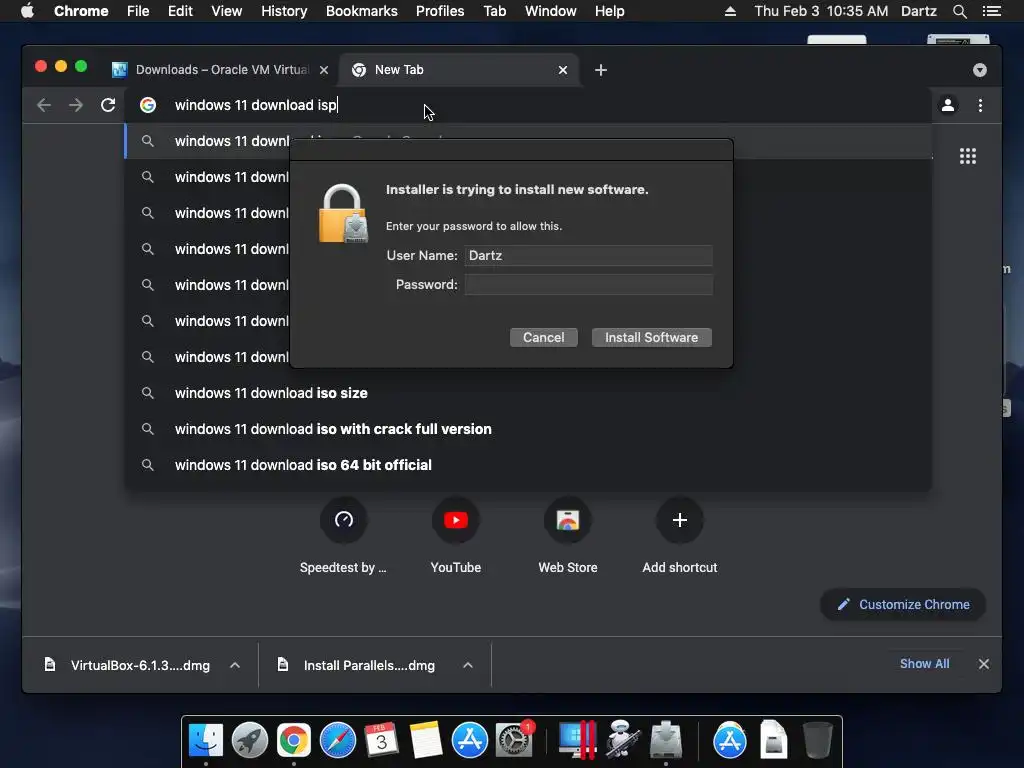The image size is (1024, 768).
Task: Open the dmg document icon in dock
Action: [x=773, y=741]
